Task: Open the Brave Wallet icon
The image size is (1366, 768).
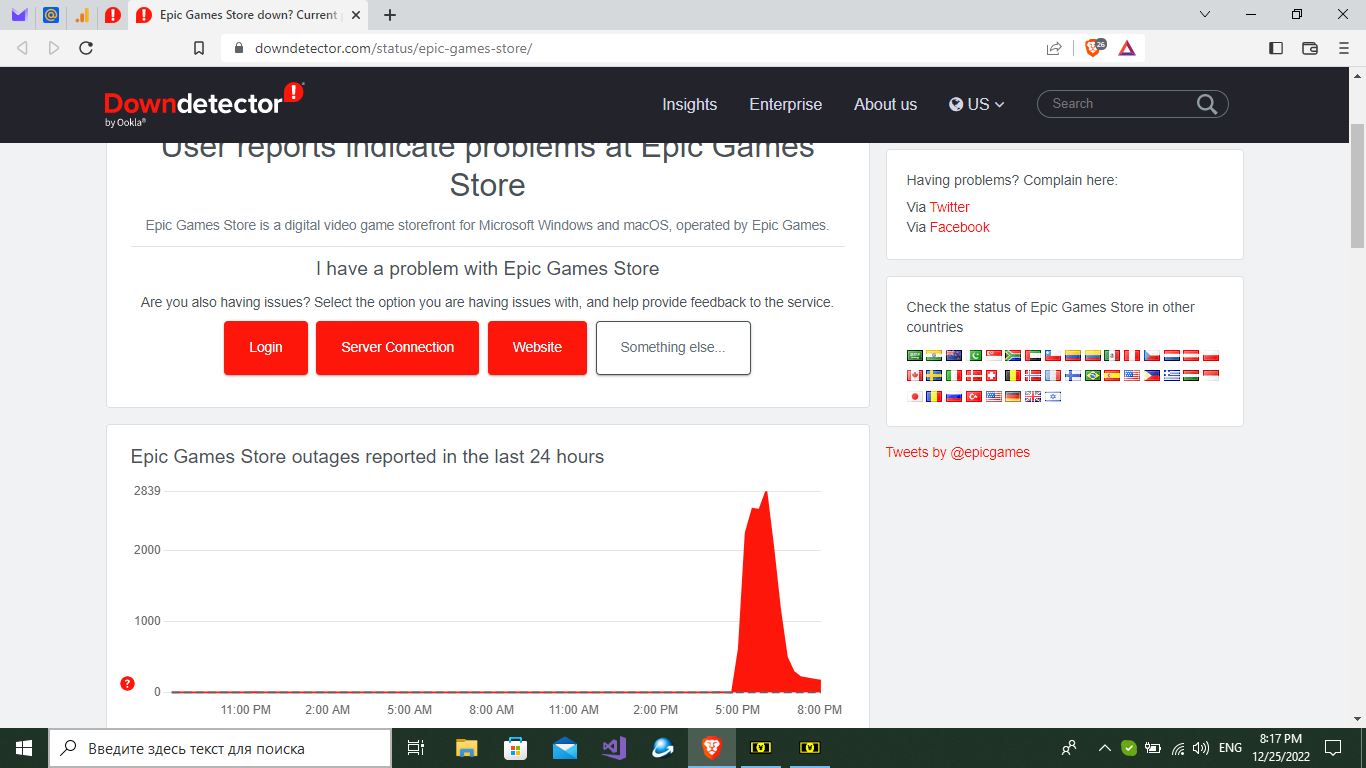Action: click(x=1310, y=48)
